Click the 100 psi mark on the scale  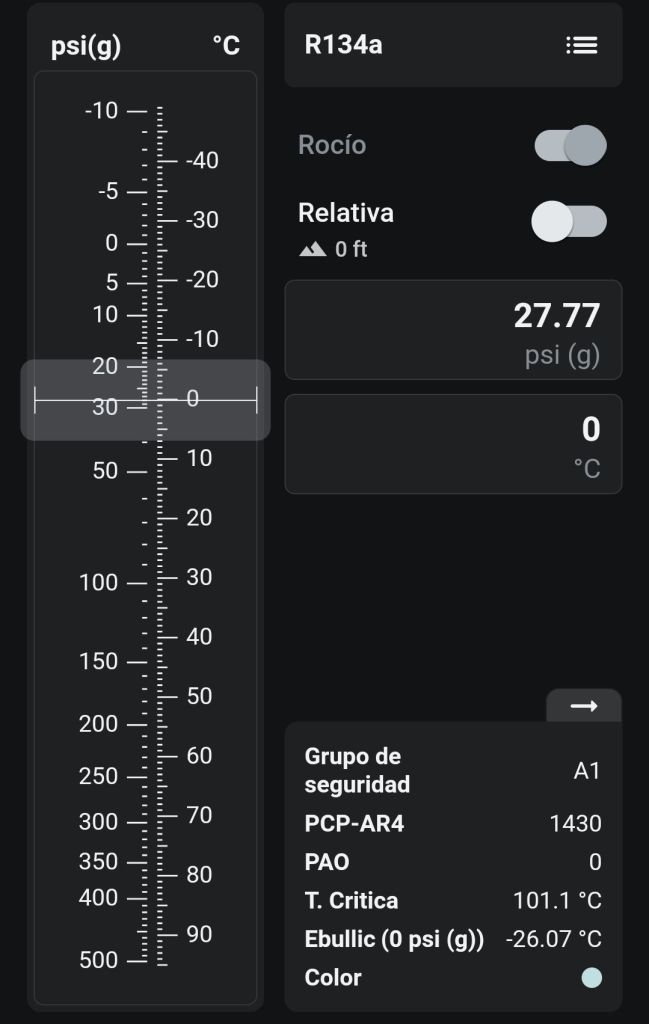pos(100,582)
